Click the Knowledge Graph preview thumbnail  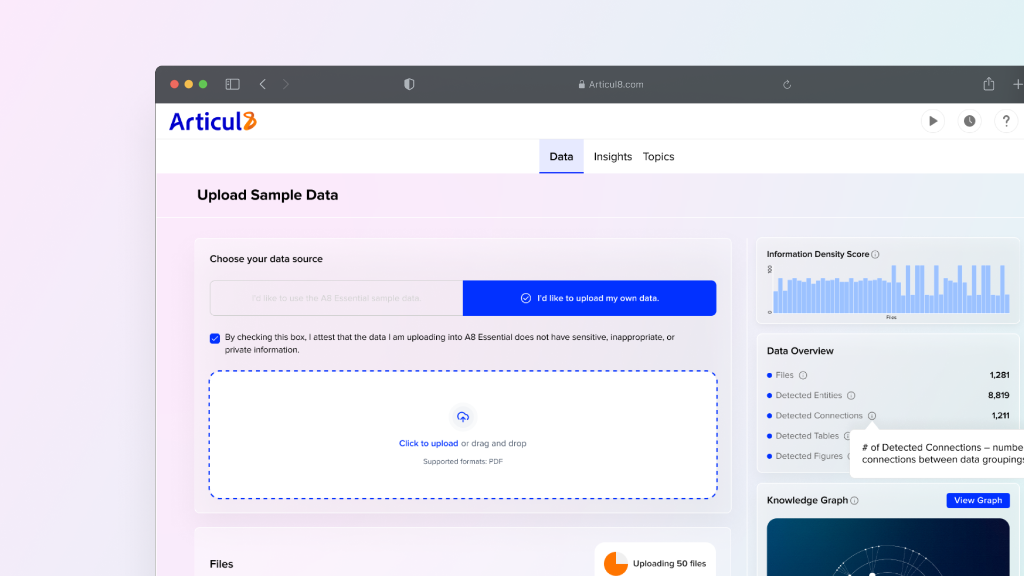(888, 547)
